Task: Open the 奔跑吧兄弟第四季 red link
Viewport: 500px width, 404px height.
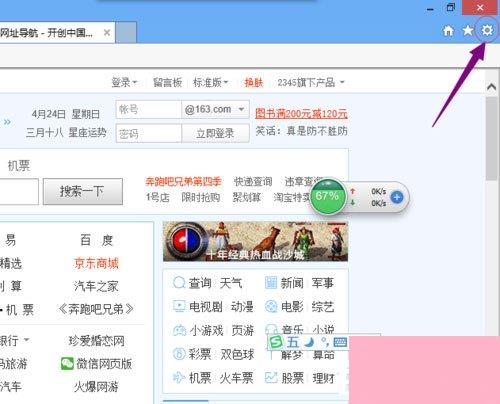Action: click(183, 182)
